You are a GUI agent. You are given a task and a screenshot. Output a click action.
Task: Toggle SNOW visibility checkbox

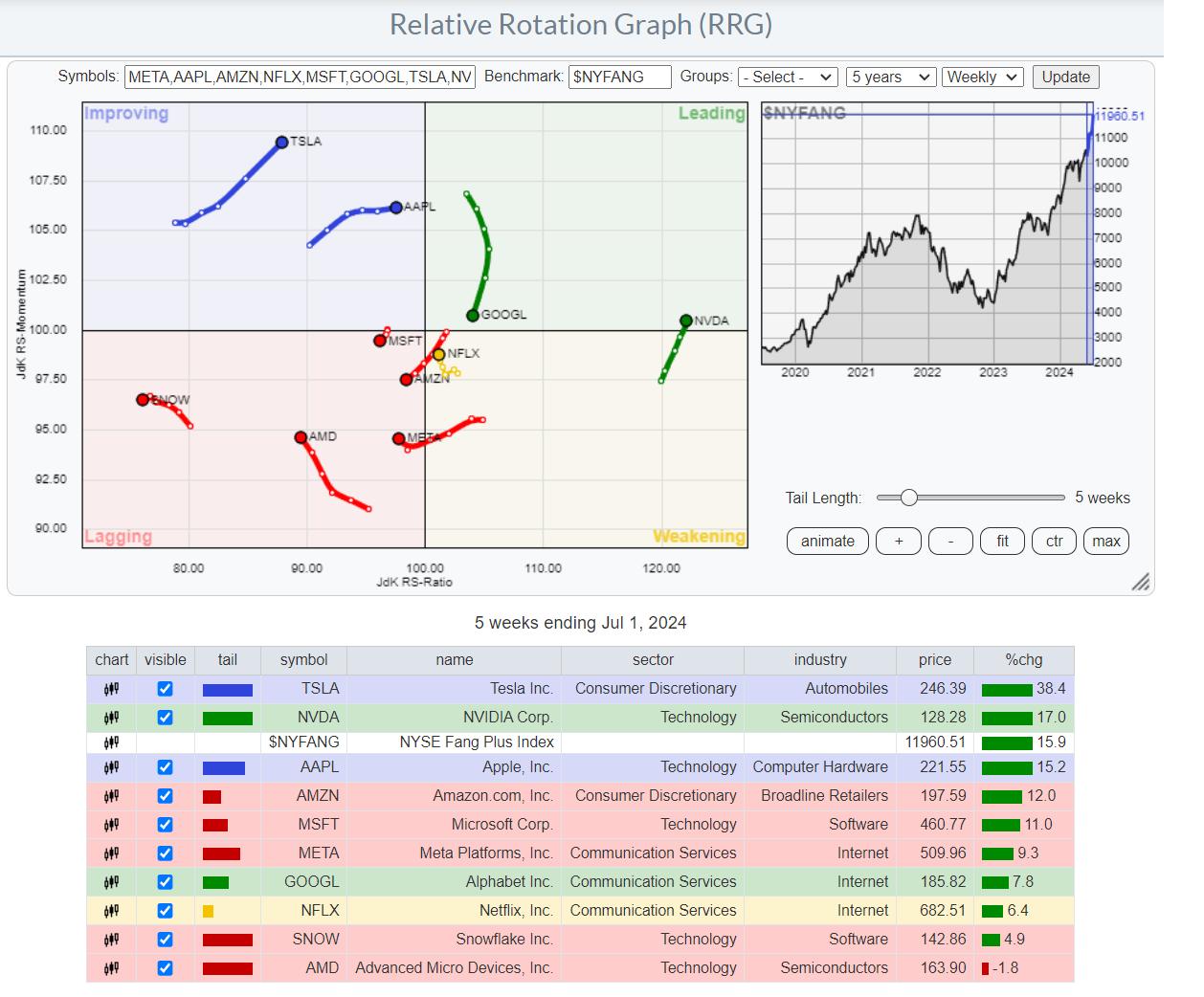(x=165, y=940)
